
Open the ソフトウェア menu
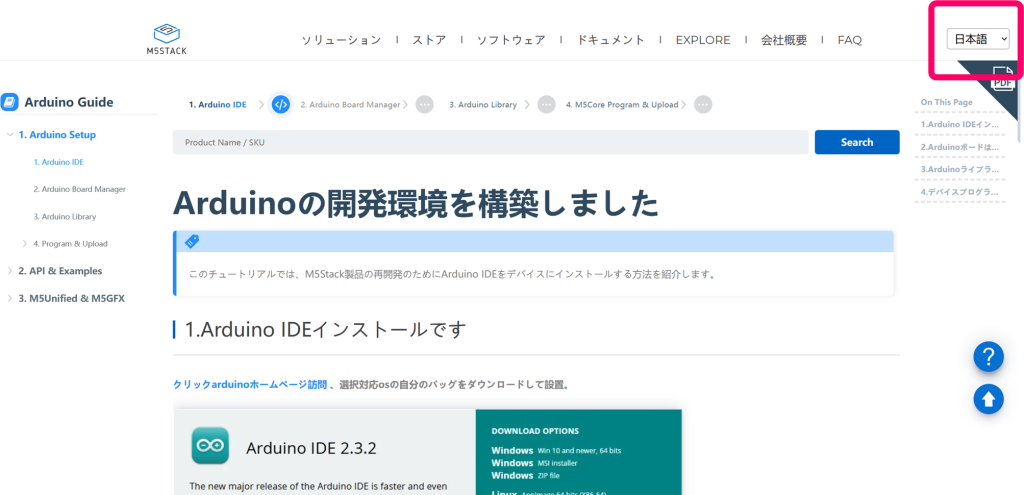tap(511, 40)
